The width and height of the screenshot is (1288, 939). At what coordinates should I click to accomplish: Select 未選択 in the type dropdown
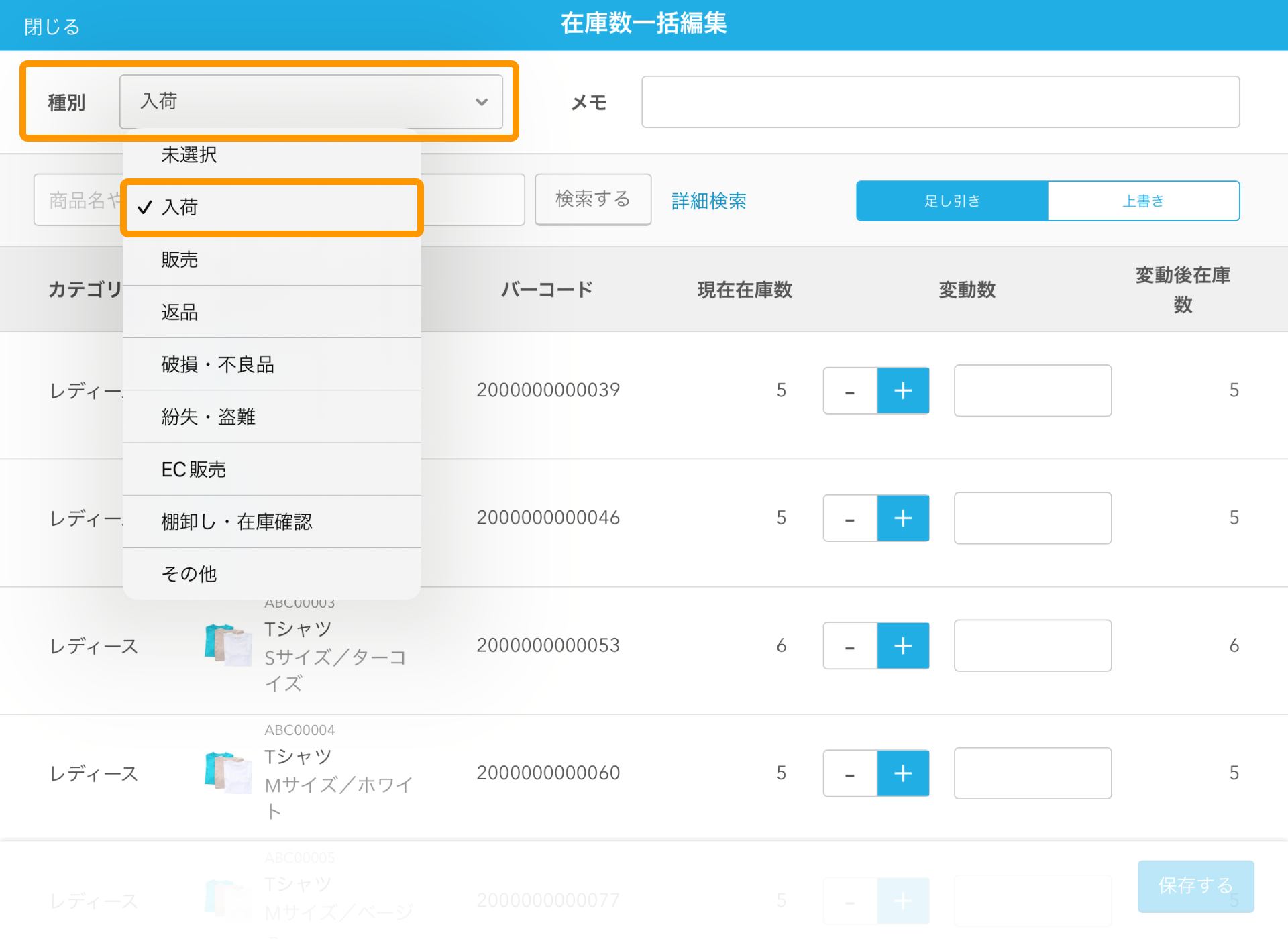point(271,155)
